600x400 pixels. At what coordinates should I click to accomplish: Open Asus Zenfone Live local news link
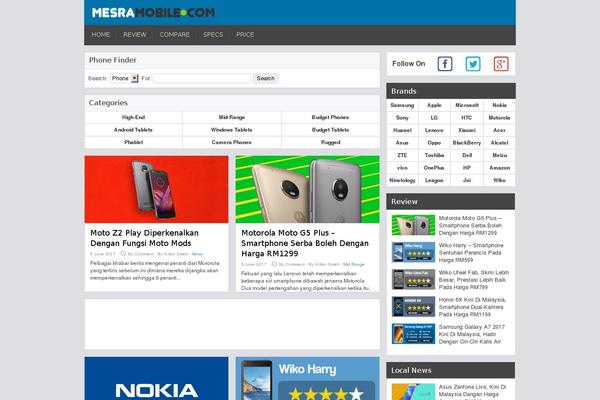(472, 392)
